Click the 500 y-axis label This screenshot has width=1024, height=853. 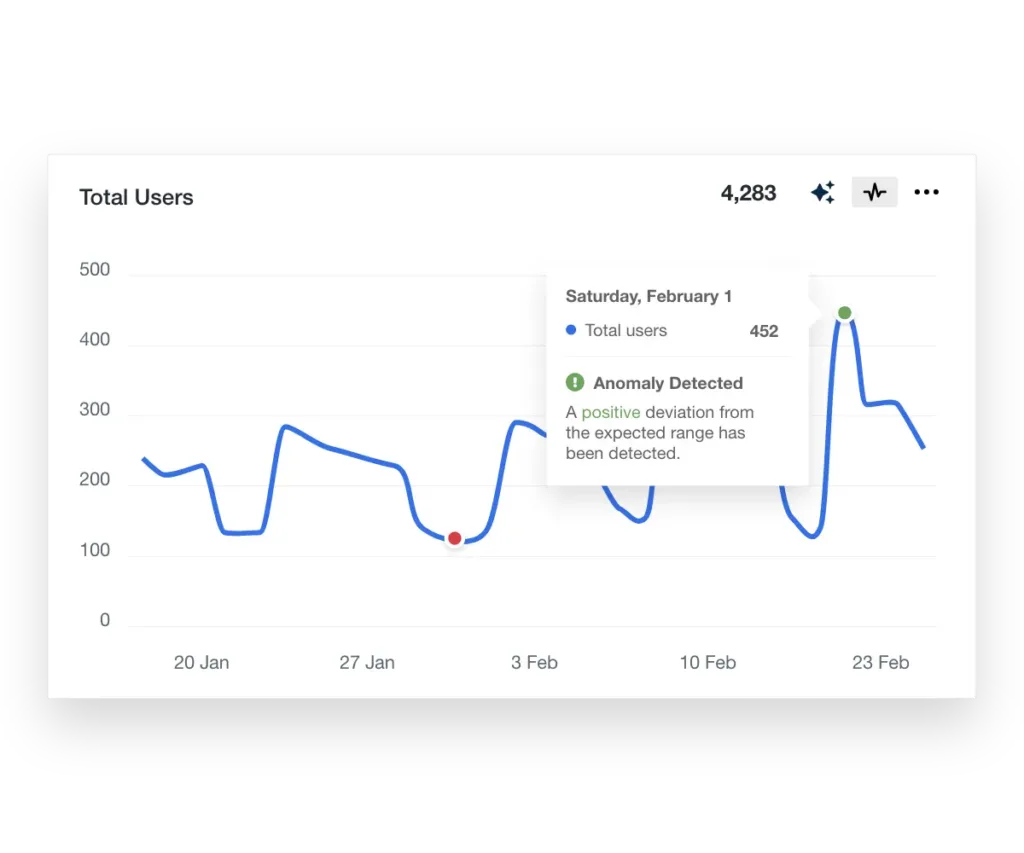coord(94,270)
